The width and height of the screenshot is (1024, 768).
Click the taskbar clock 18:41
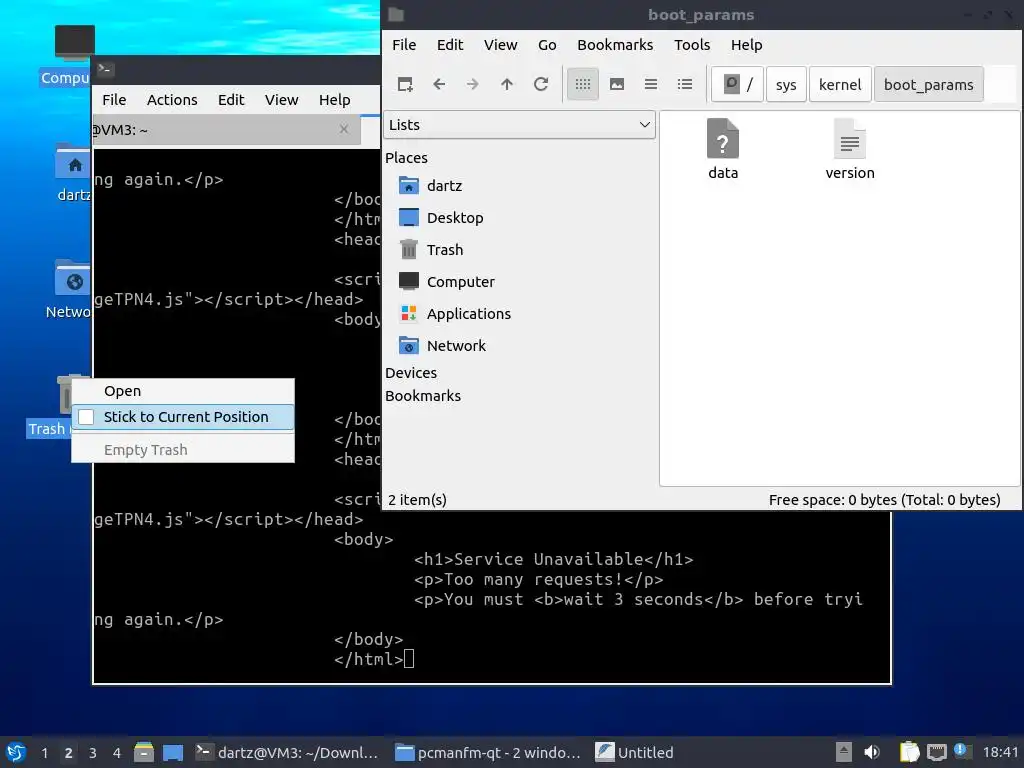(1000, 752)
